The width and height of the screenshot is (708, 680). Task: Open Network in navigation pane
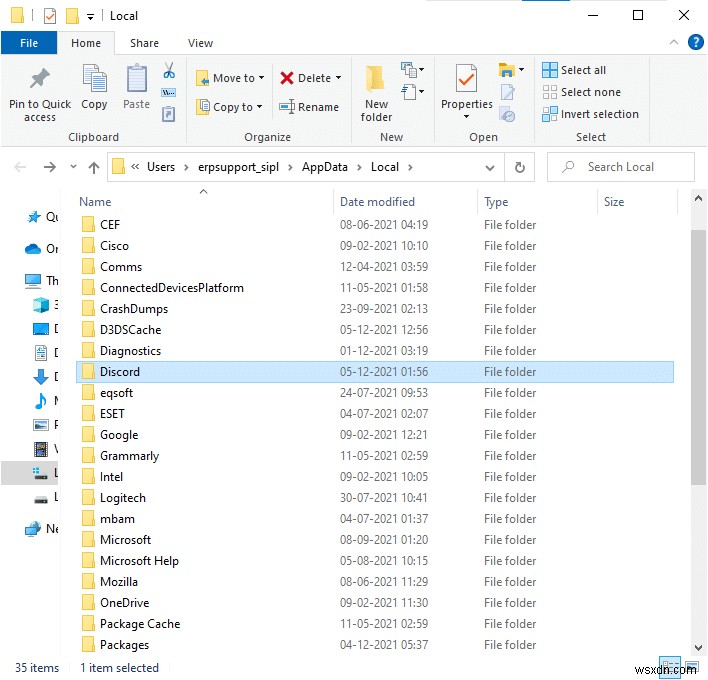click(42, 528)
